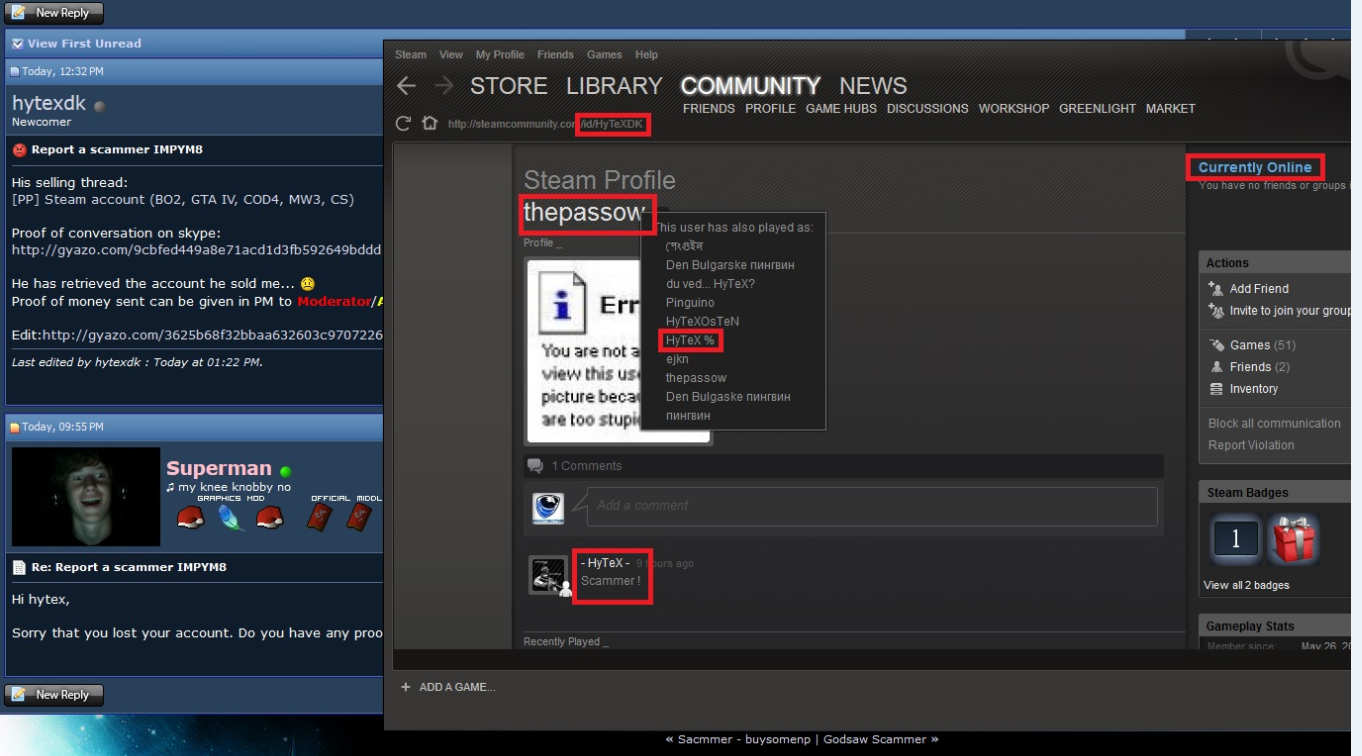The image size is (1362, 756).
Task: Select alias 'HyTeX %' from the list
Action: 690,341
